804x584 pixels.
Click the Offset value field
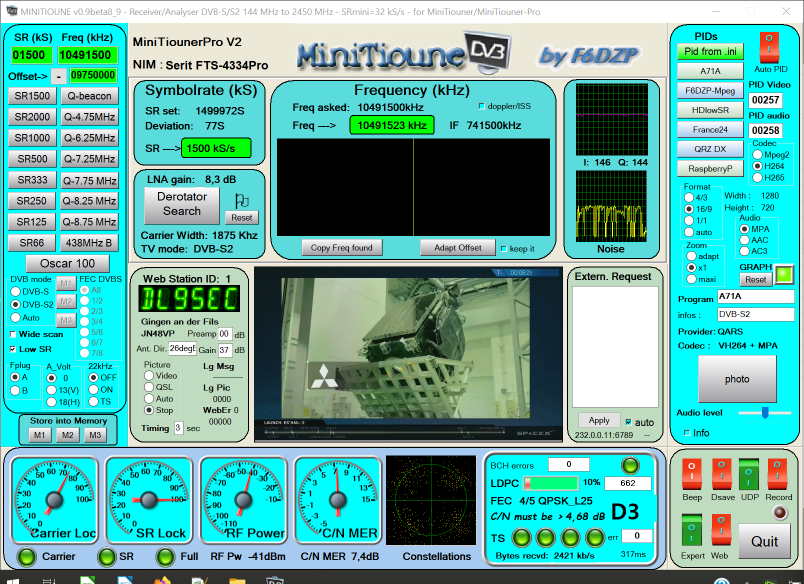click(93, 75)
